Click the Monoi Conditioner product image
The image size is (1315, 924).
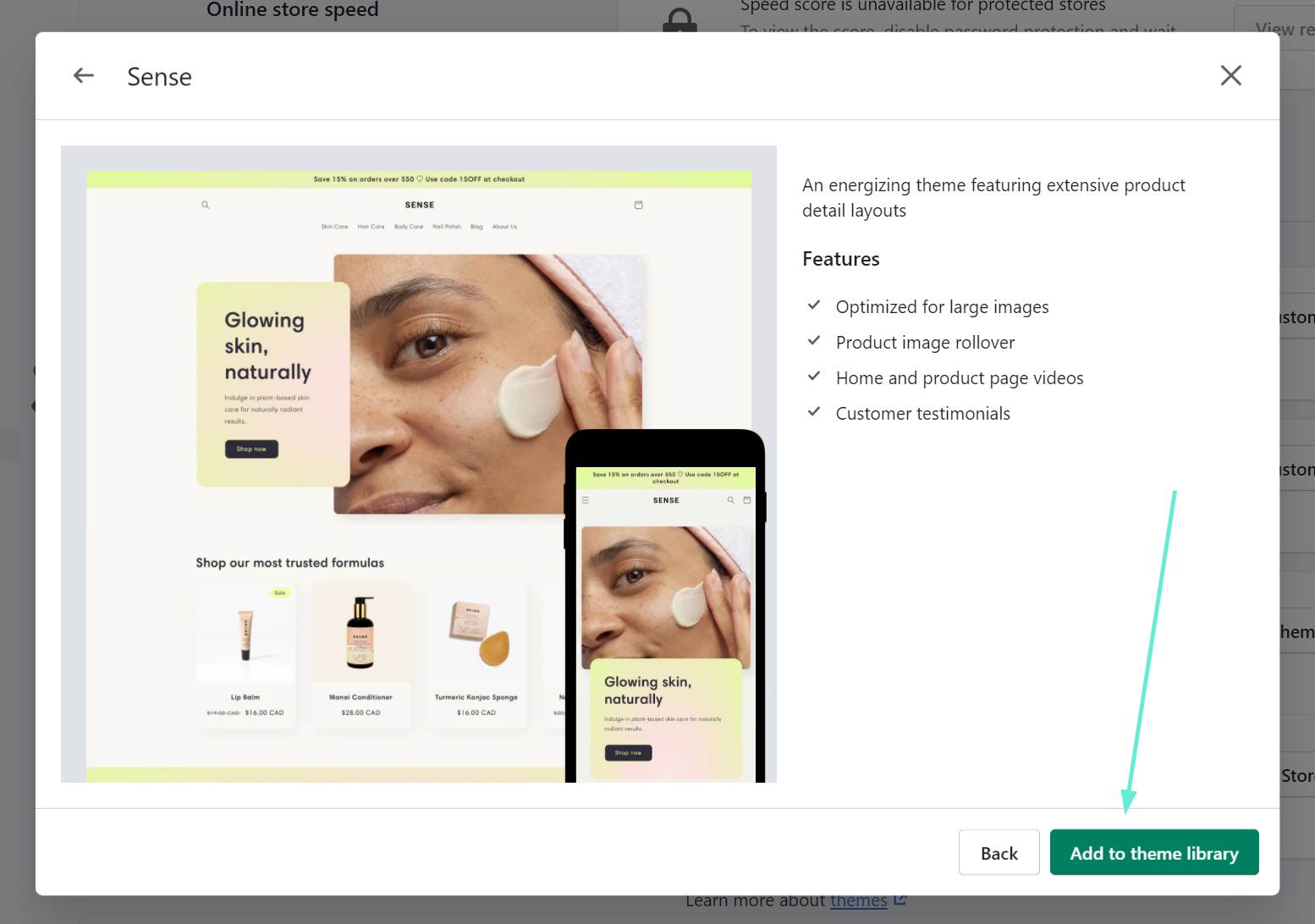[360, 635]
